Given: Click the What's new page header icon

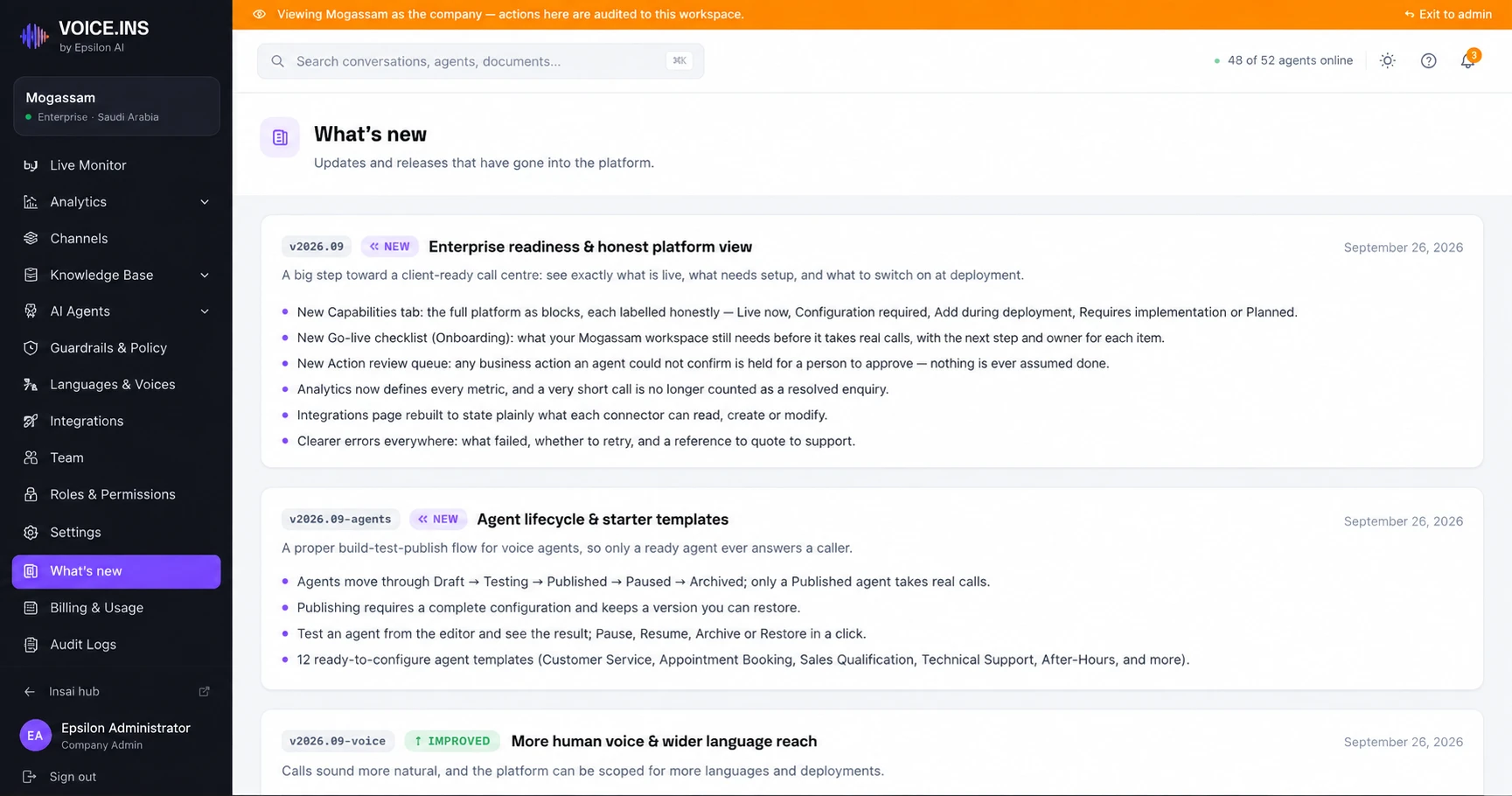Looking at the screenshot, I should pyautogui.click(x=280, y=137).
